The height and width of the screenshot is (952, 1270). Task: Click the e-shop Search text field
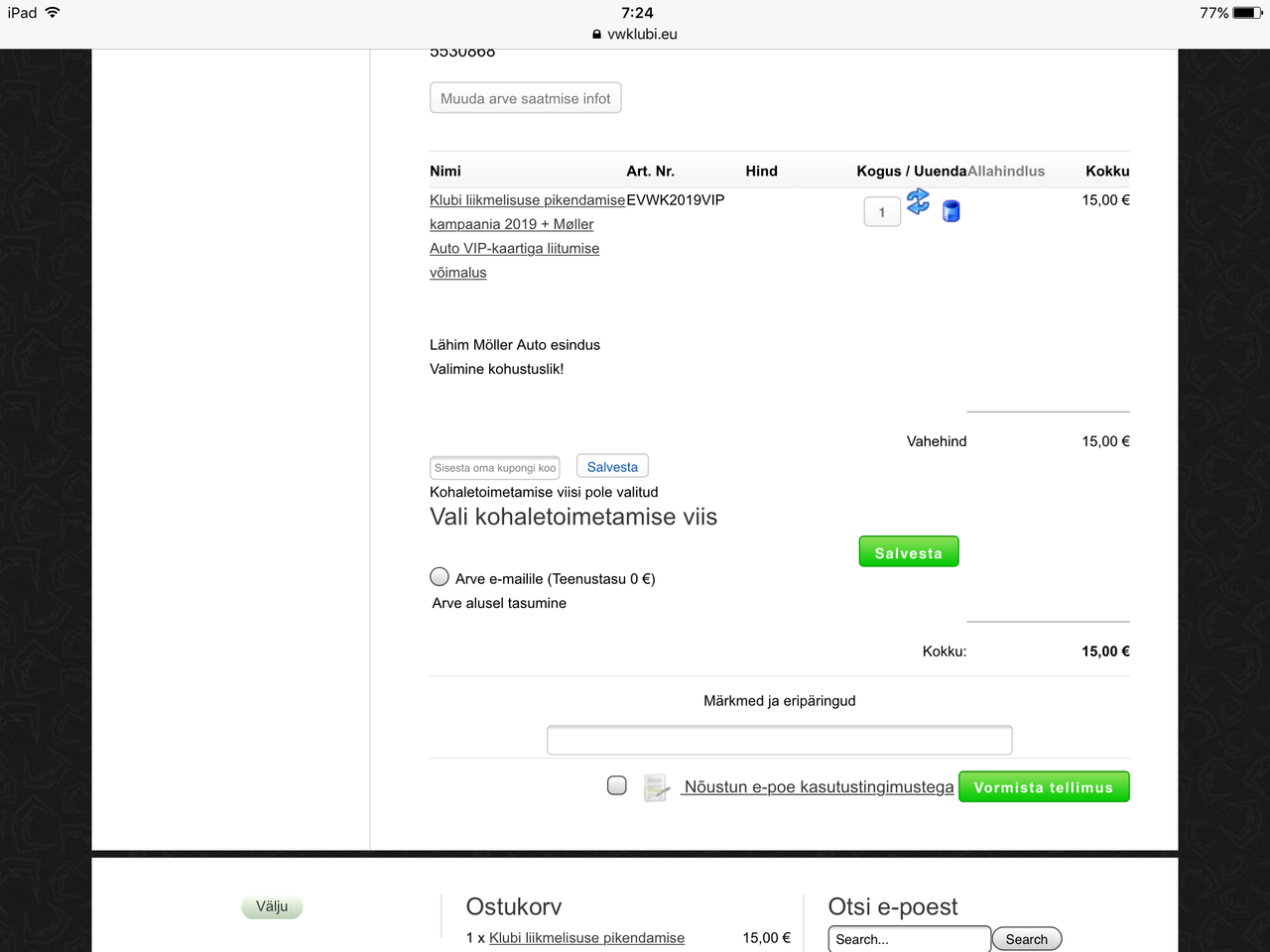click(908, 939)
